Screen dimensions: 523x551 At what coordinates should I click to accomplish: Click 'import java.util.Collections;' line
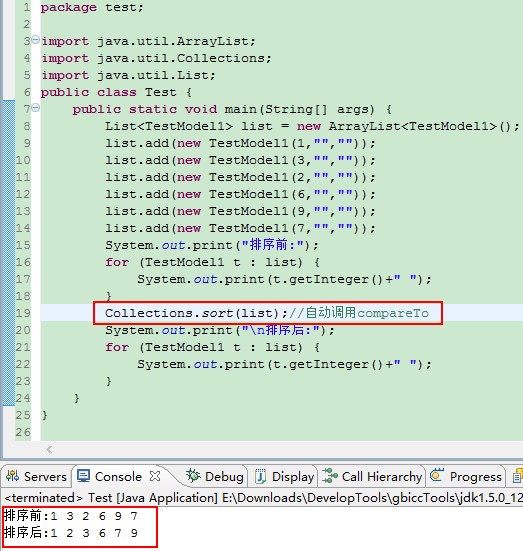coord(156,58)
